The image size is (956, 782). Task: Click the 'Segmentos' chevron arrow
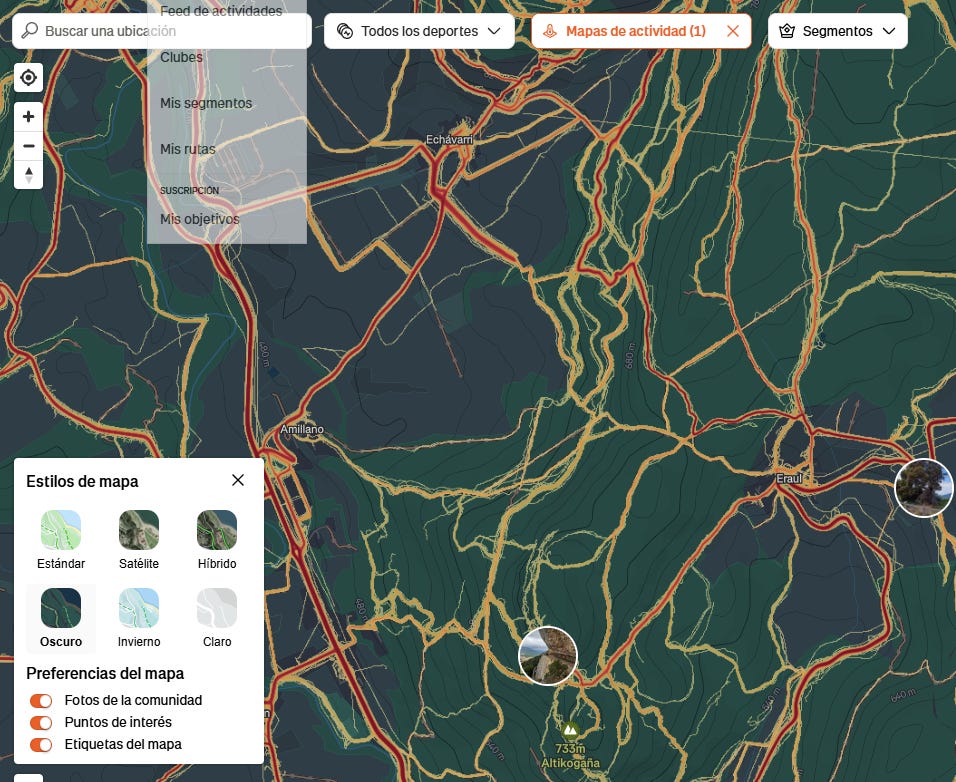pyautogui.click(x=889, y=31)
